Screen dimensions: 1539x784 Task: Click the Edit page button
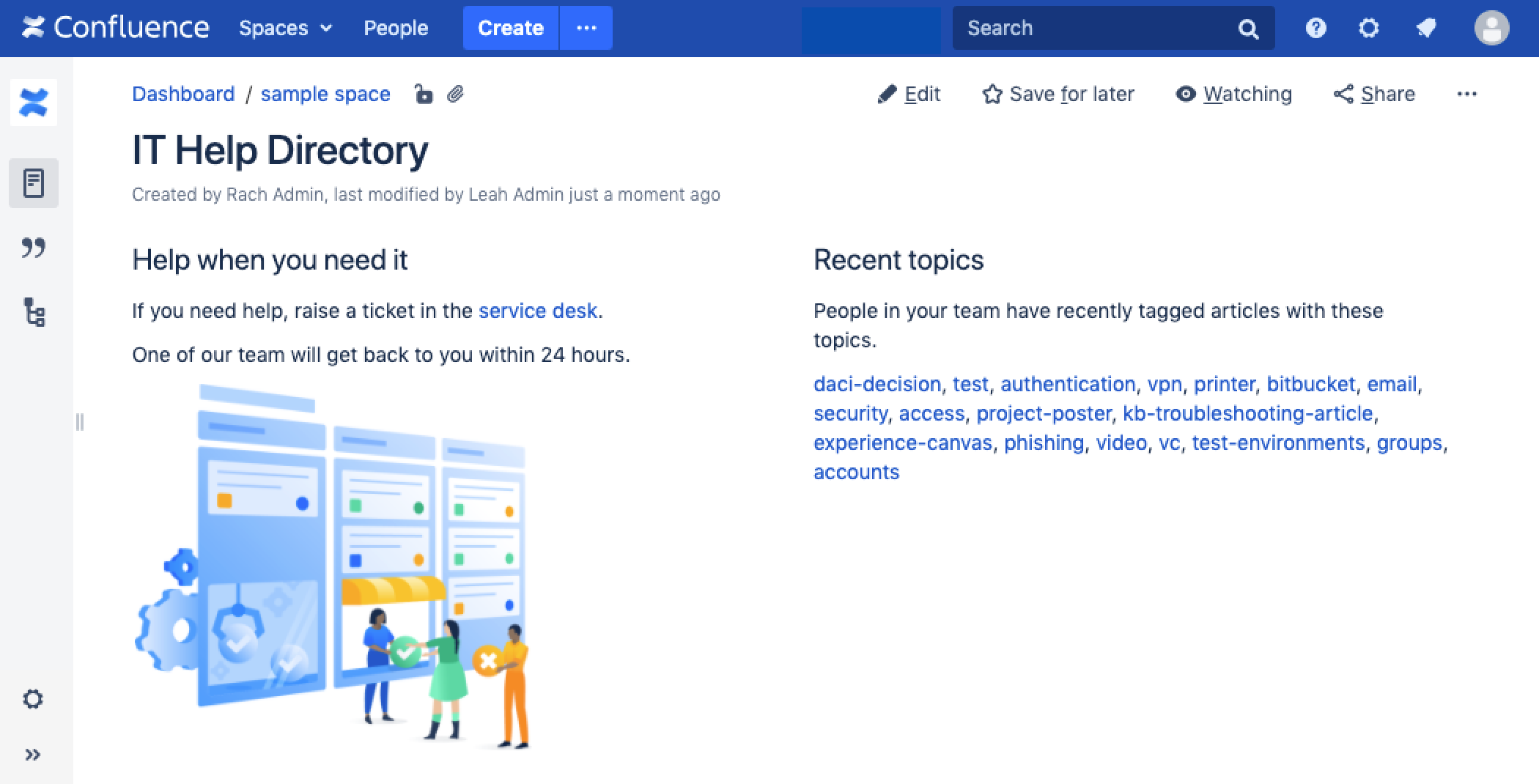coord(909,95)
